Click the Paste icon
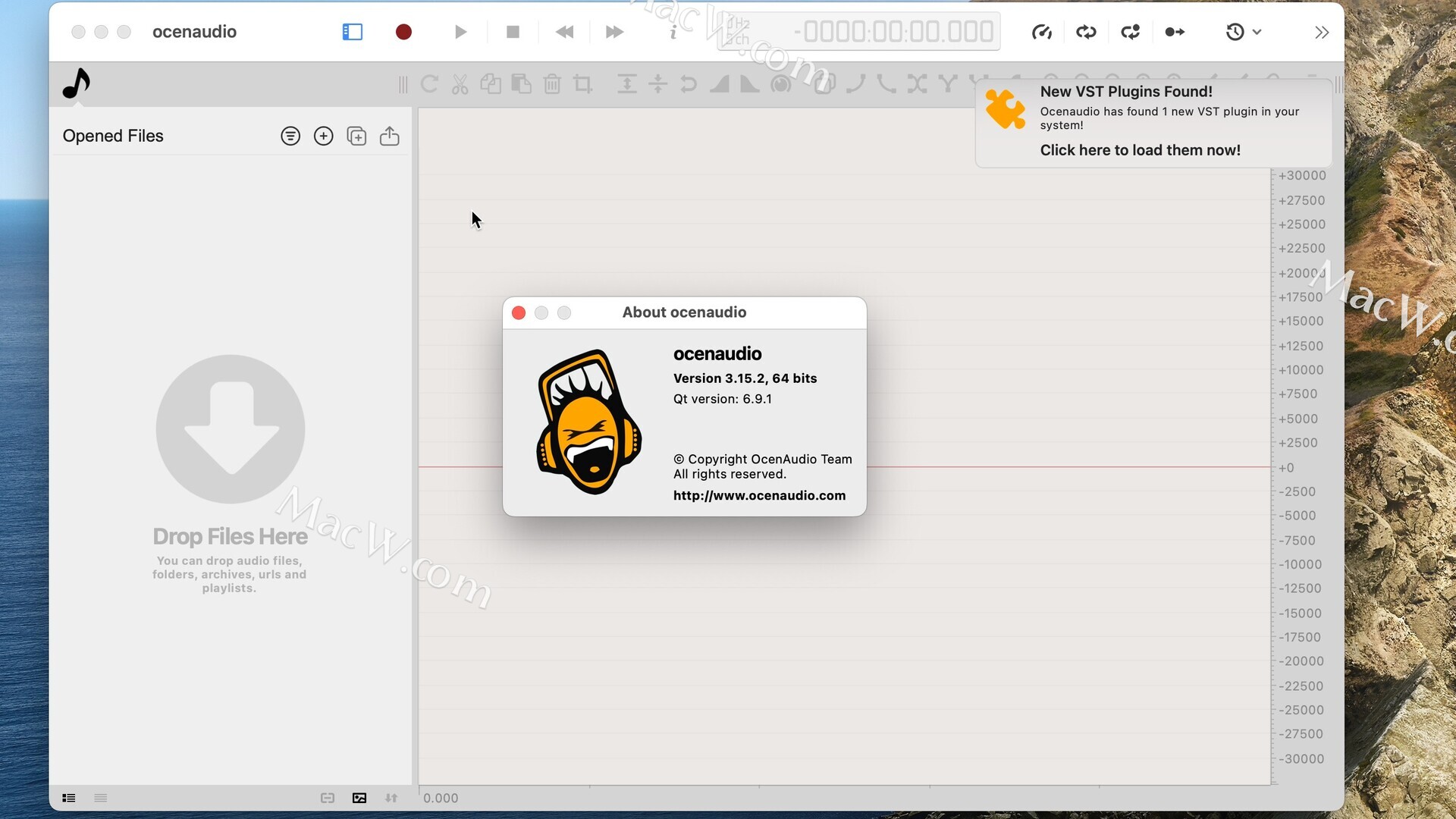Viewport: 1456px width, 819px height. click(x=522, y=84)
